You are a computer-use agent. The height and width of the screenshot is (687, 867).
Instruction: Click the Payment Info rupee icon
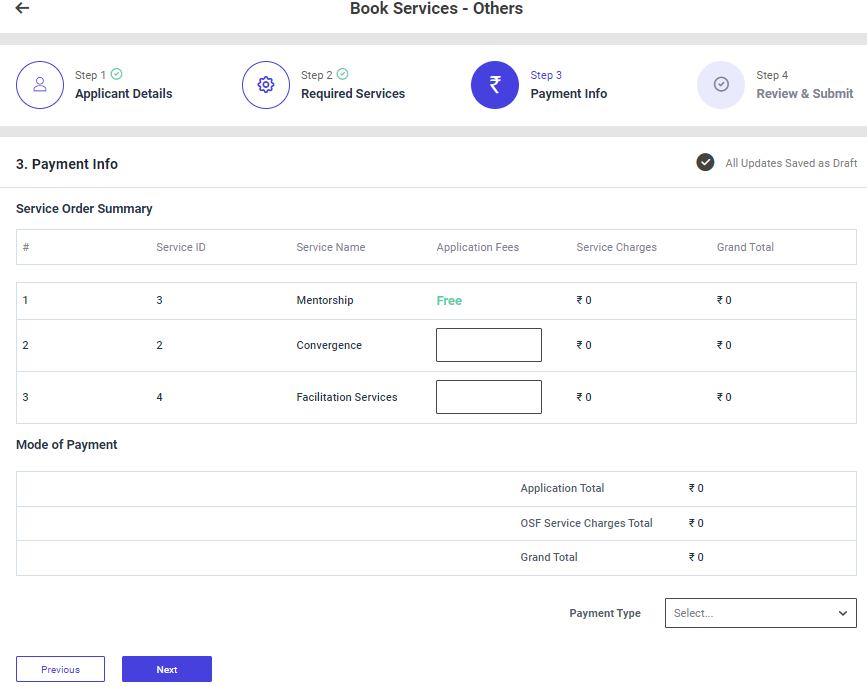point(495,85)
